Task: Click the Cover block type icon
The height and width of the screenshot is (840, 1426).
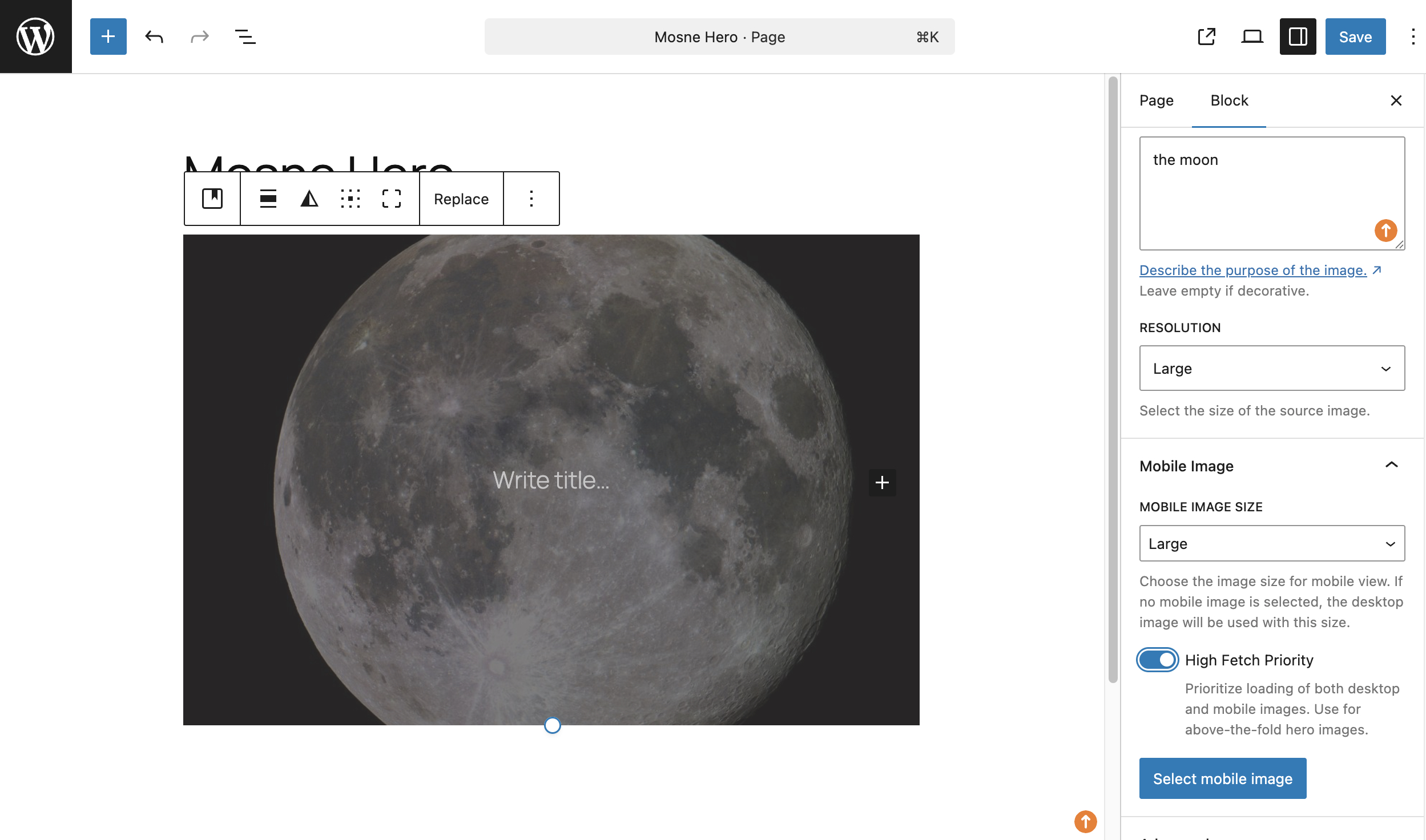Action: pos(212,199)
